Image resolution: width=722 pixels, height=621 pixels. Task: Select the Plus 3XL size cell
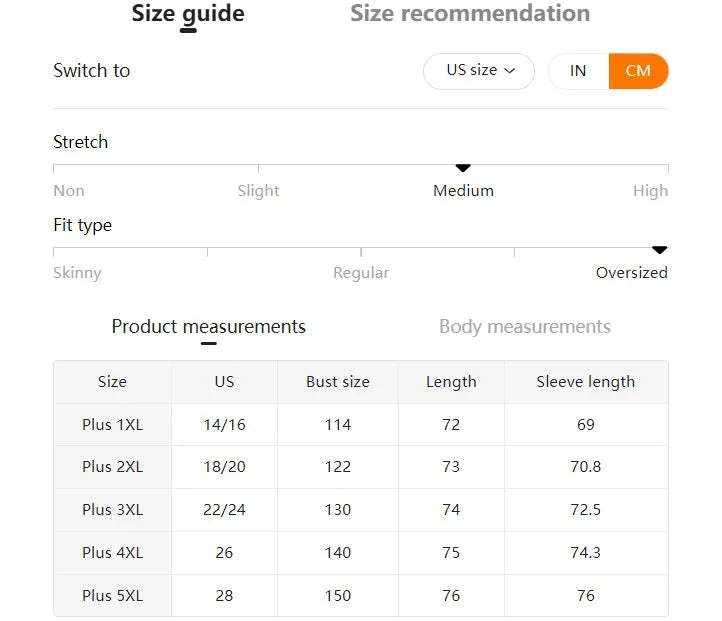tap(112, 510)
